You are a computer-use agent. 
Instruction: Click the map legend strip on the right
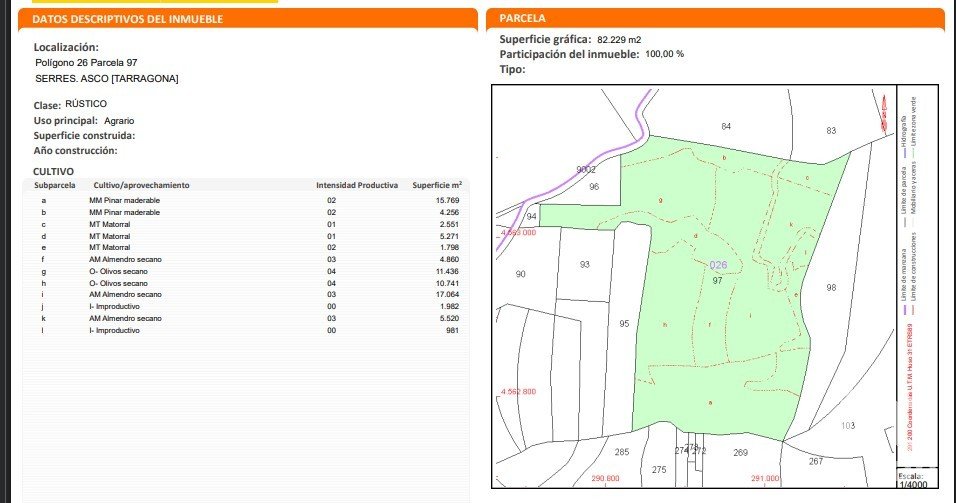911,270
